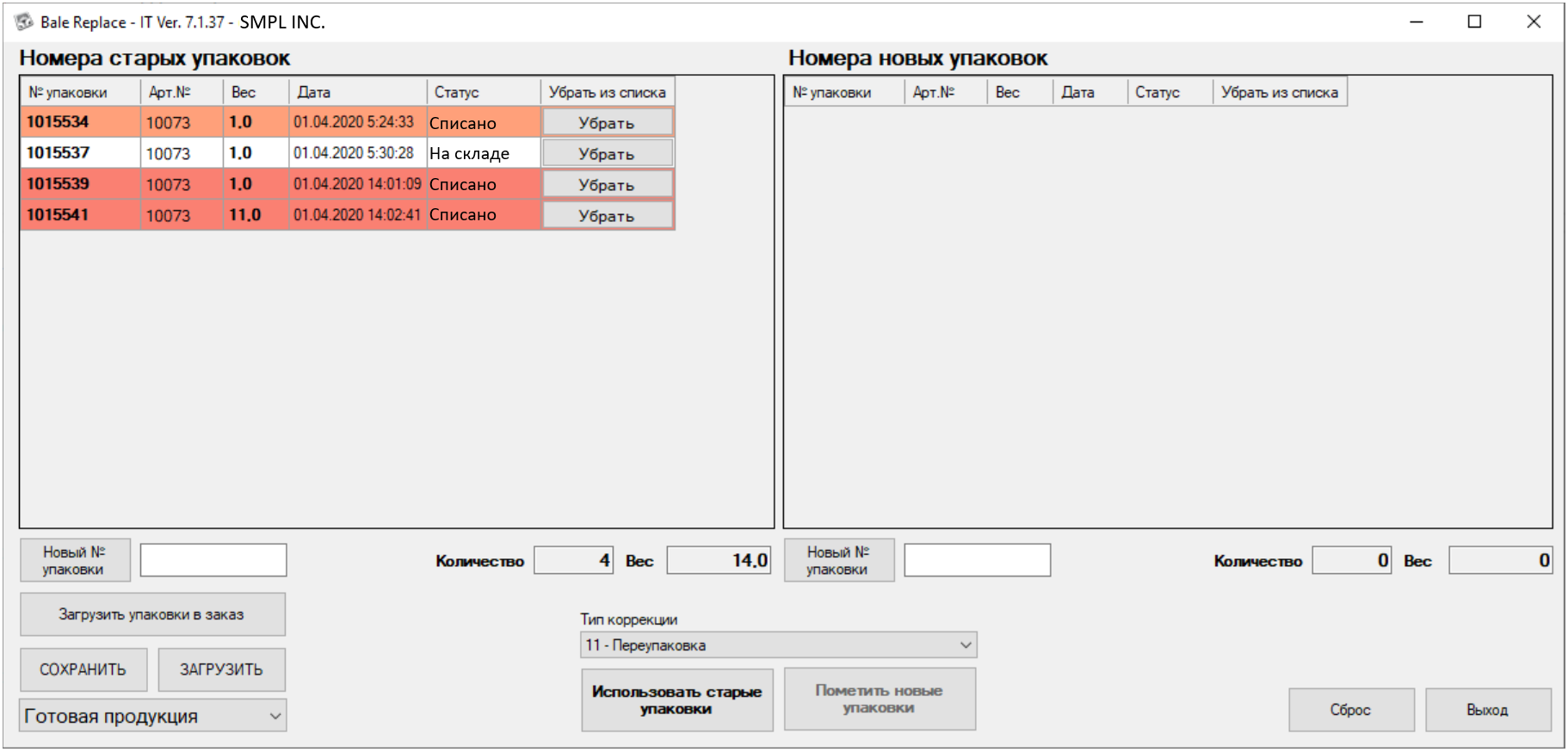Click the Сброс button
This screenshot has width=1568, height=752.
pyautogui.click(x=1350, y=710)
